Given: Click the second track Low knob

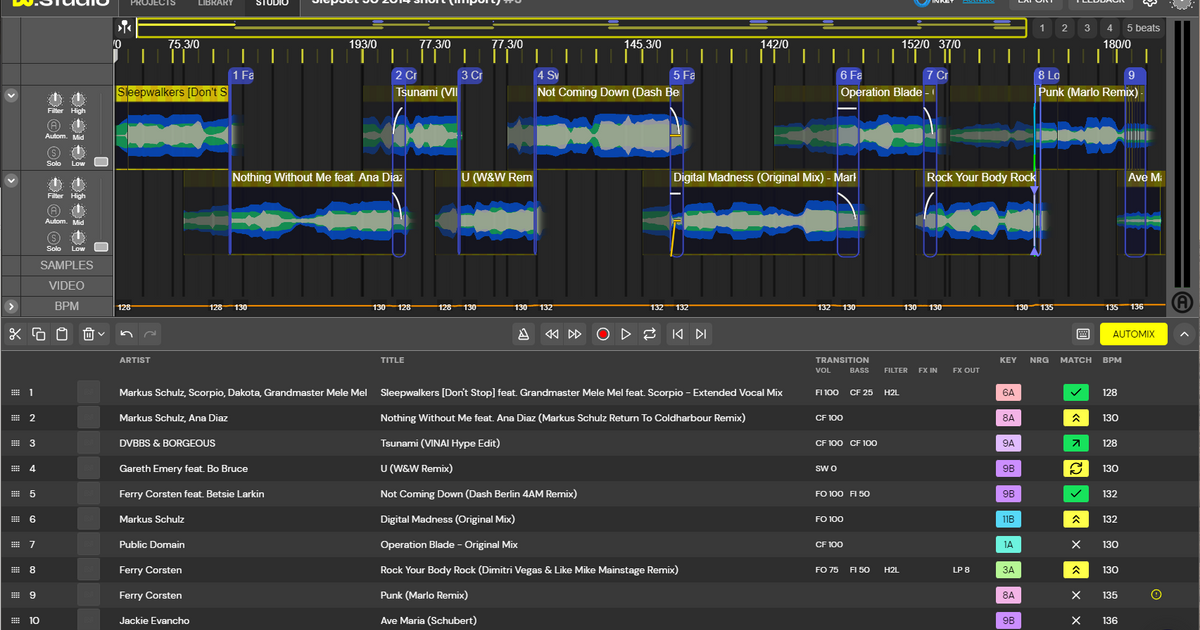Looking at the screenshot, I should [x=78, y=237].
